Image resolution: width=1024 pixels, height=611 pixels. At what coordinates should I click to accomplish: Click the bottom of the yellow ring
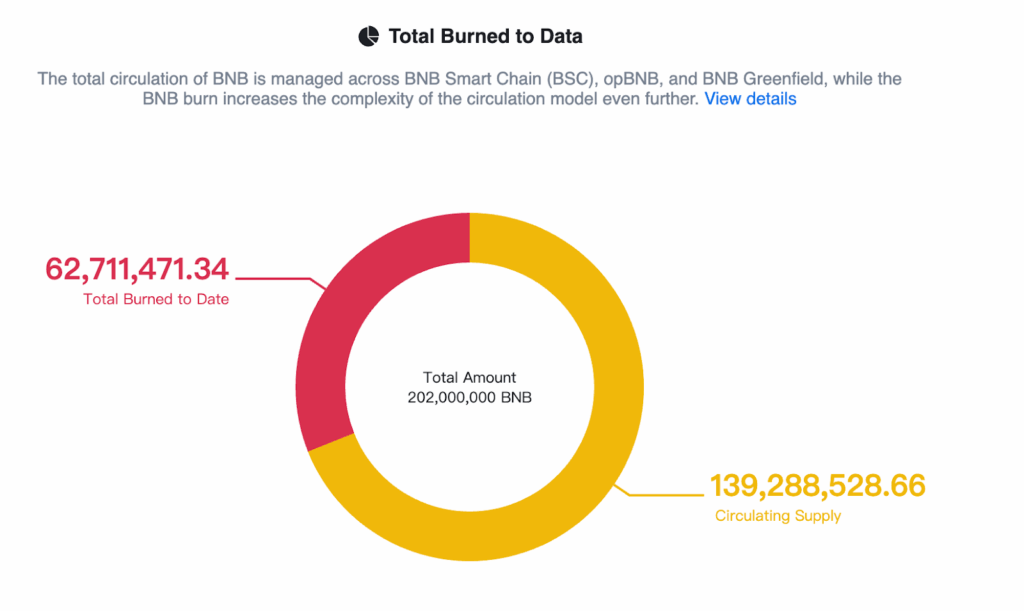pos(470,536)
